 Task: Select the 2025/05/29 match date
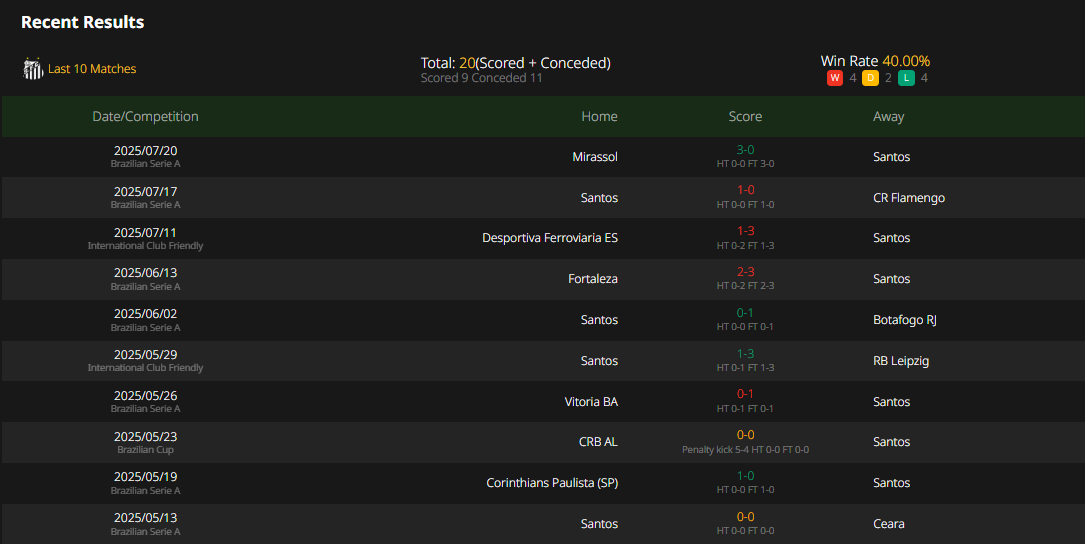click(145, 354)
